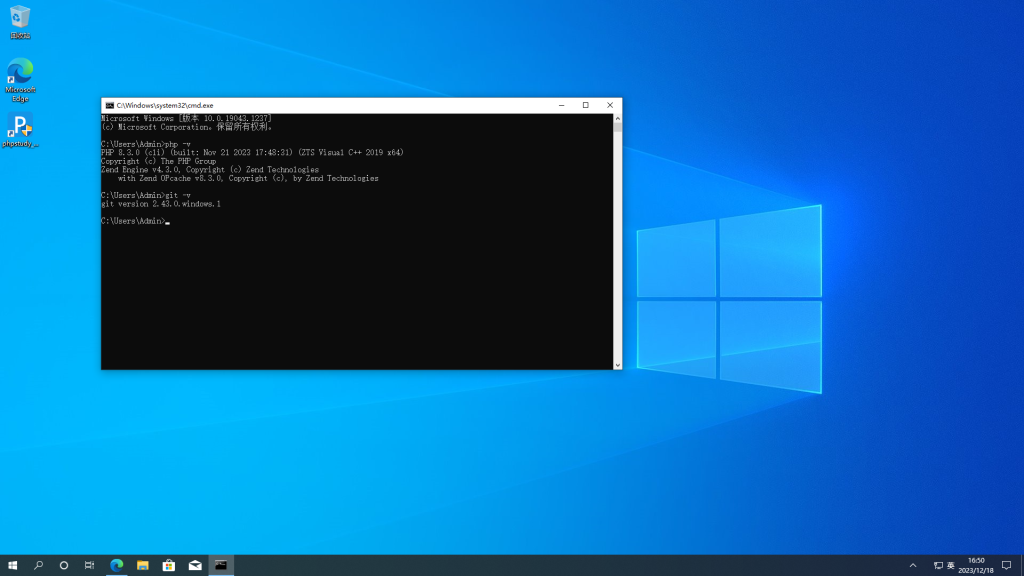Click the 'with Zend OPcache v8.3.0' line
The image size is (1024, 576).
click(248, 178)
